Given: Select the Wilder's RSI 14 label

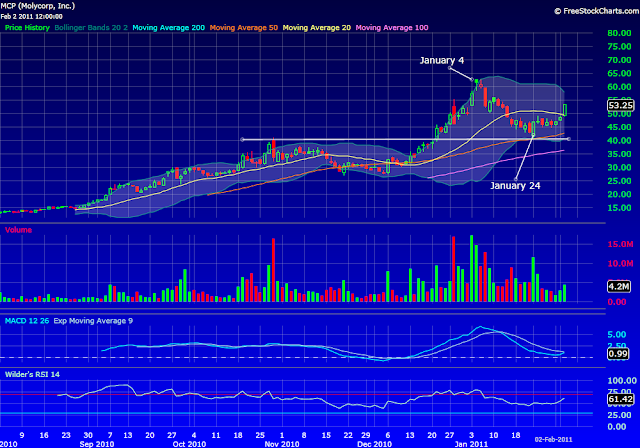Looking at the screenshot, I should pos(32,375).
